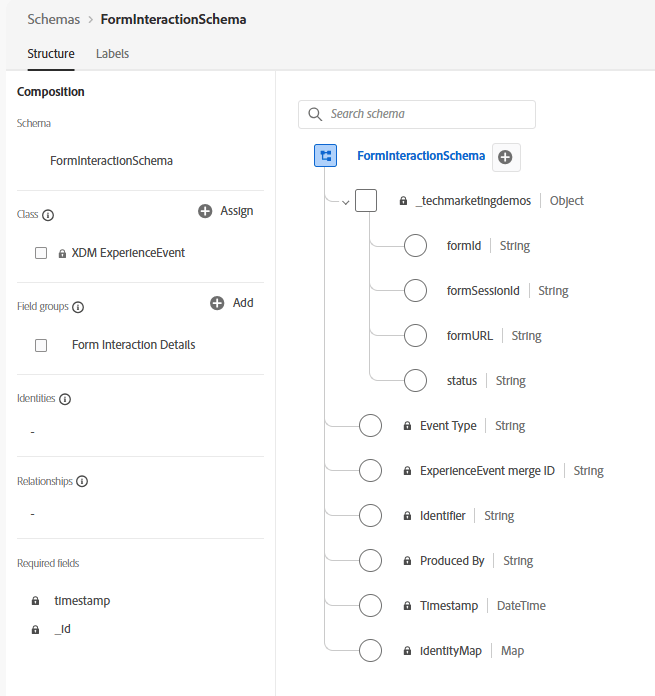Click the Assign plus icon for Class

205,211
